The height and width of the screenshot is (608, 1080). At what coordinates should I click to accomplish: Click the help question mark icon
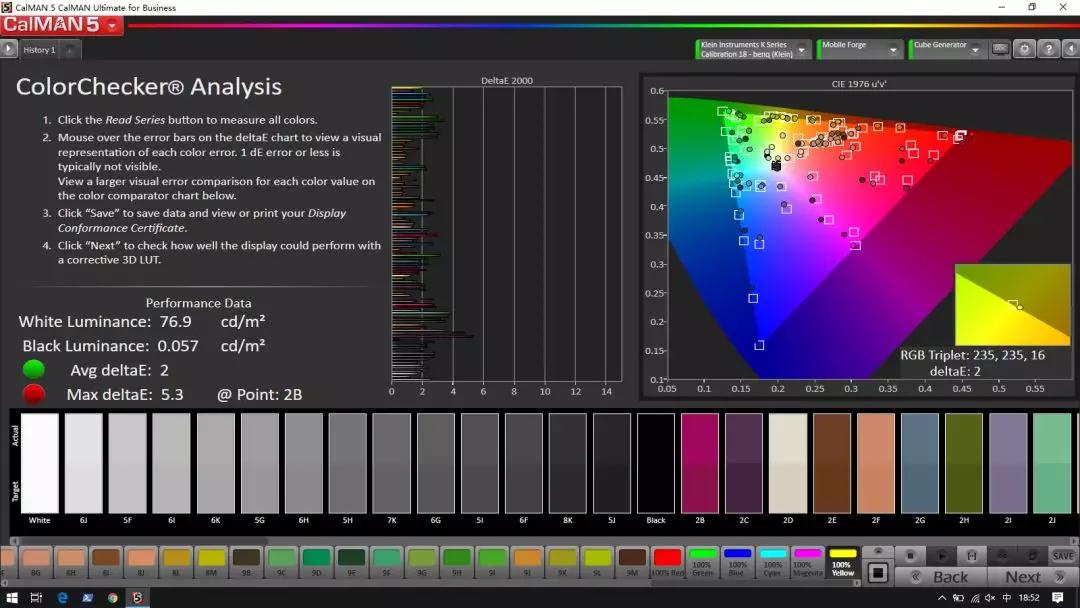1048,49
